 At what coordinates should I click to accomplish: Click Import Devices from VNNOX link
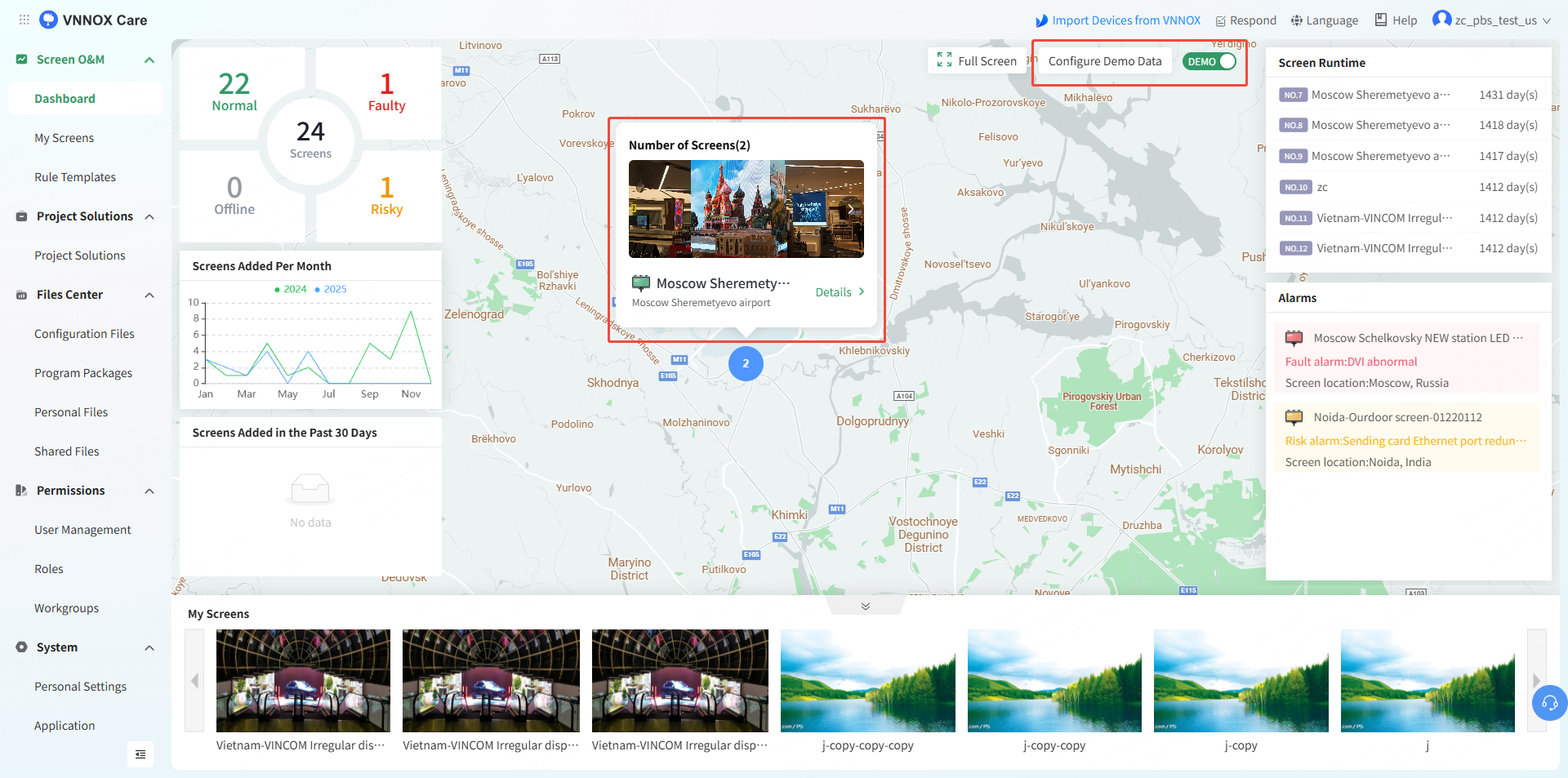tap(1117, 20)
